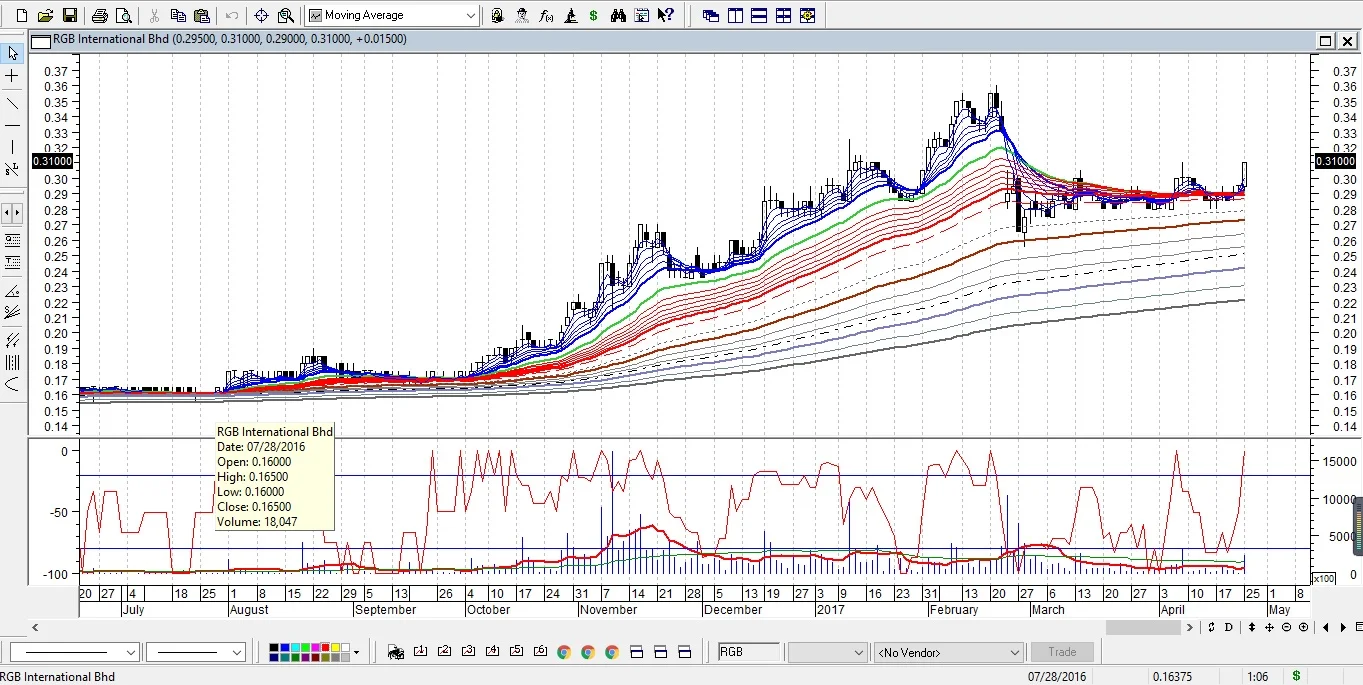1363x685 pixels.
Task: Maximize the RGB International Bhd chart window
Action: [x=1325, y=41]
